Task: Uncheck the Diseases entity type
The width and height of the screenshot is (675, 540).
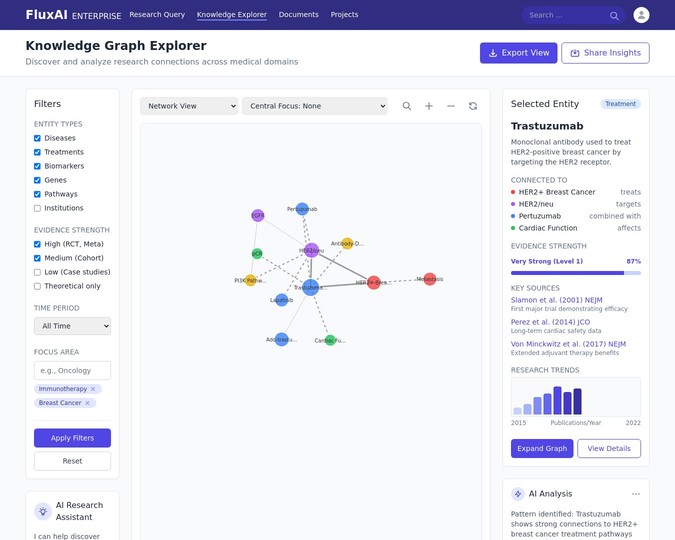Action: point(37,138)
